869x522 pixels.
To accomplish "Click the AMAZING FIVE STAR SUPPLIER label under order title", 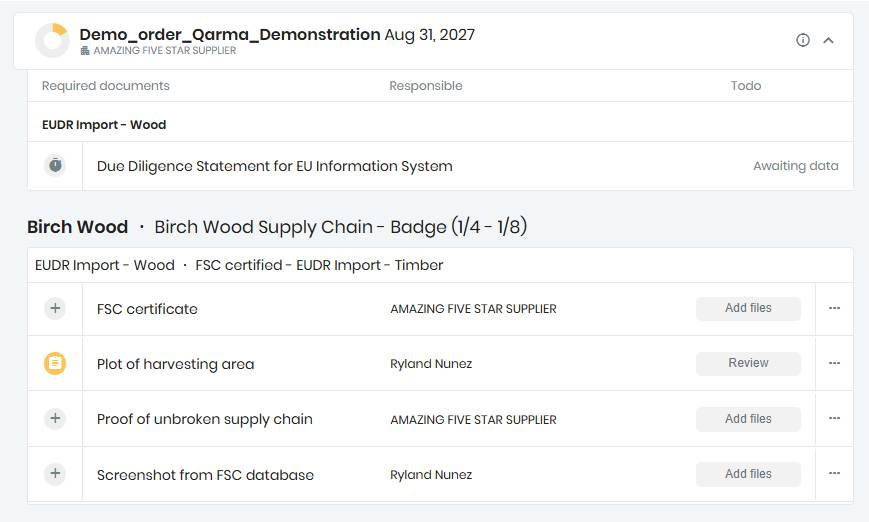I will tap(165, 51).
